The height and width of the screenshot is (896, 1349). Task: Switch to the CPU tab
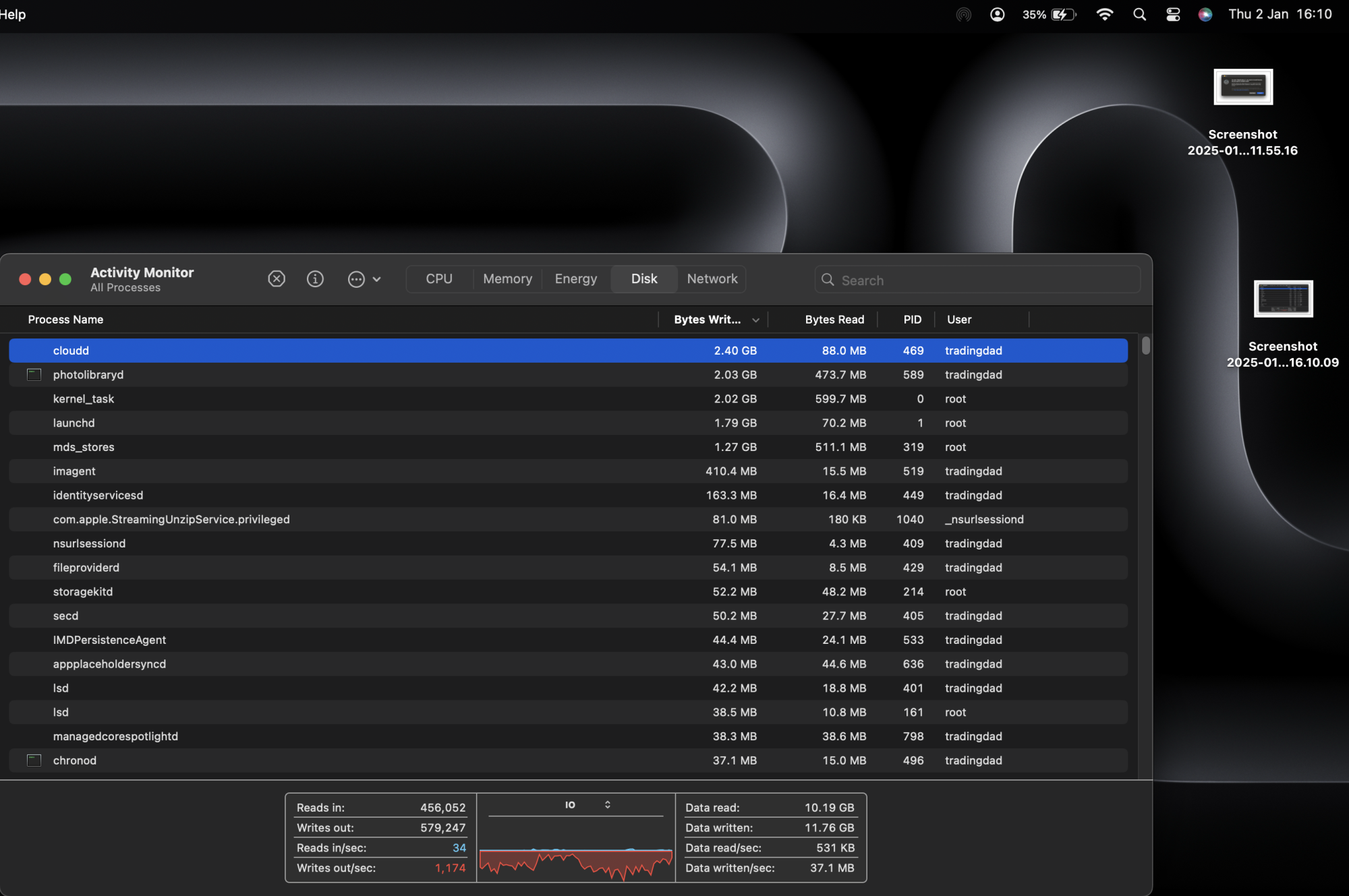[x=439, y=279]
